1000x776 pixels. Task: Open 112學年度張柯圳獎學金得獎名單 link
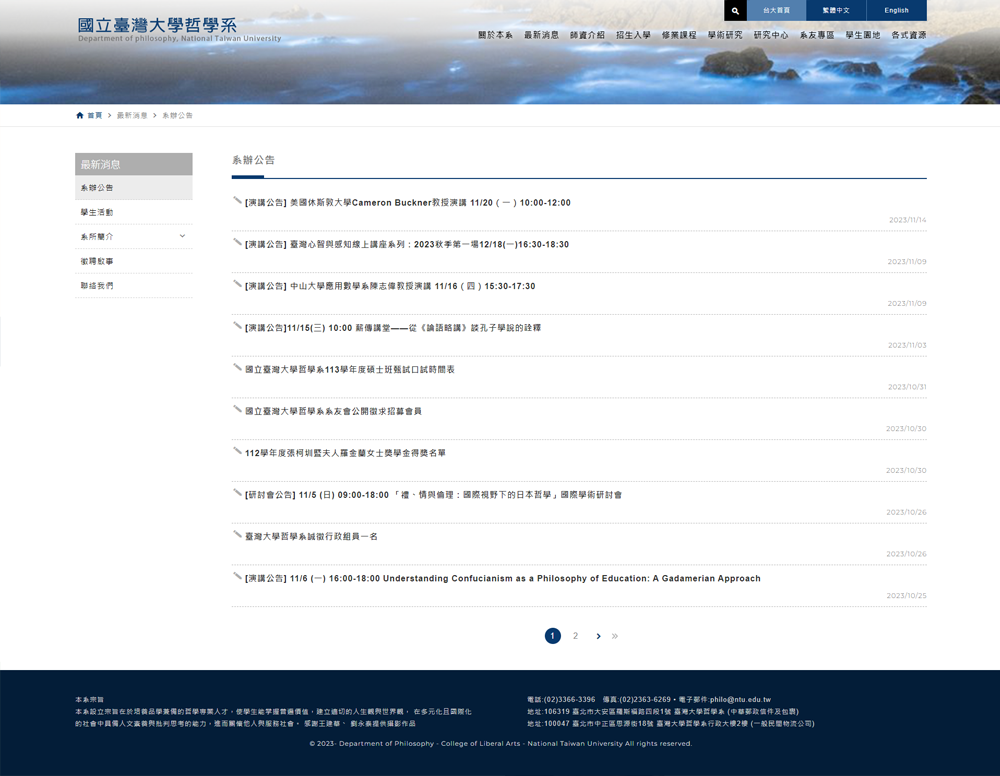(x=345, y=453)
